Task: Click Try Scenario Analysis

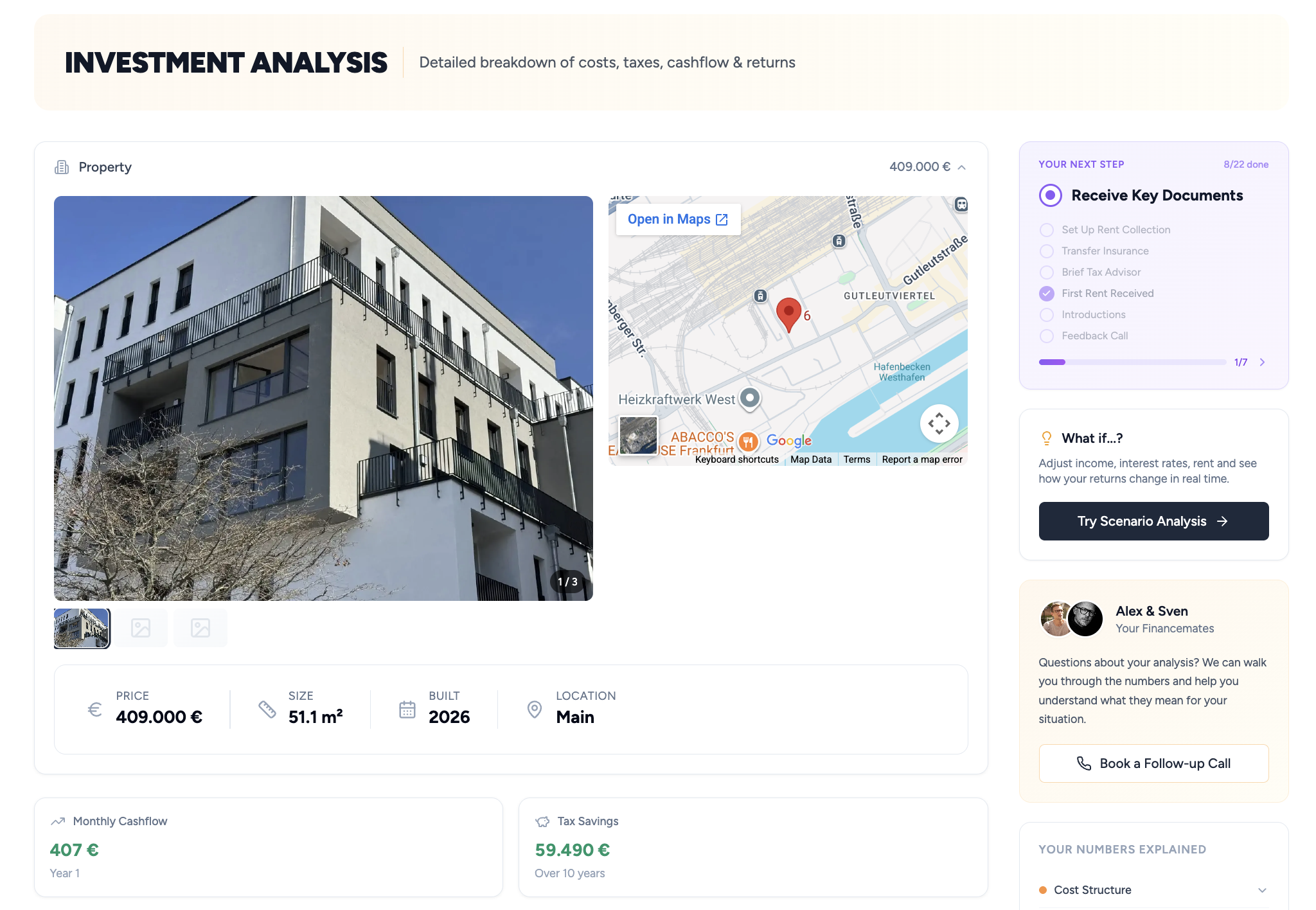Action: (1153, 521)
